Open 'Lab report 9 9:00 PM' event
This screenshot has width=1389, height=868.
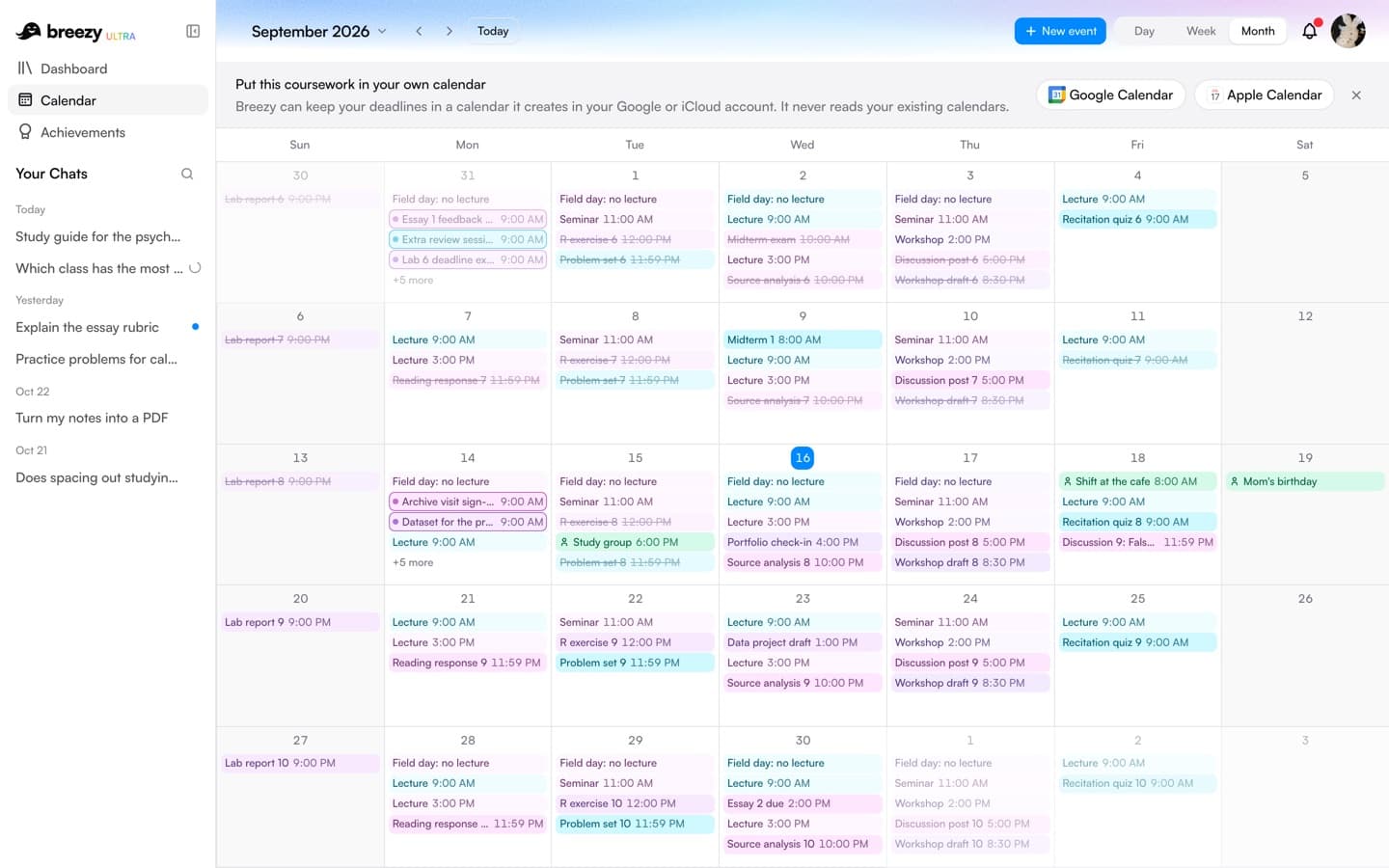pos(300,622)
